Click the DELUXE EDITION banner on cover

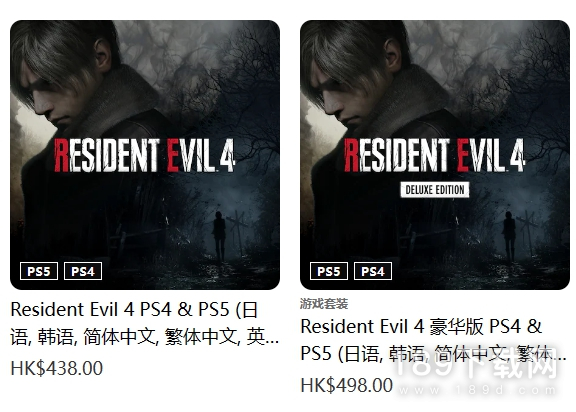pyautogui.click(x=435, y=189)
